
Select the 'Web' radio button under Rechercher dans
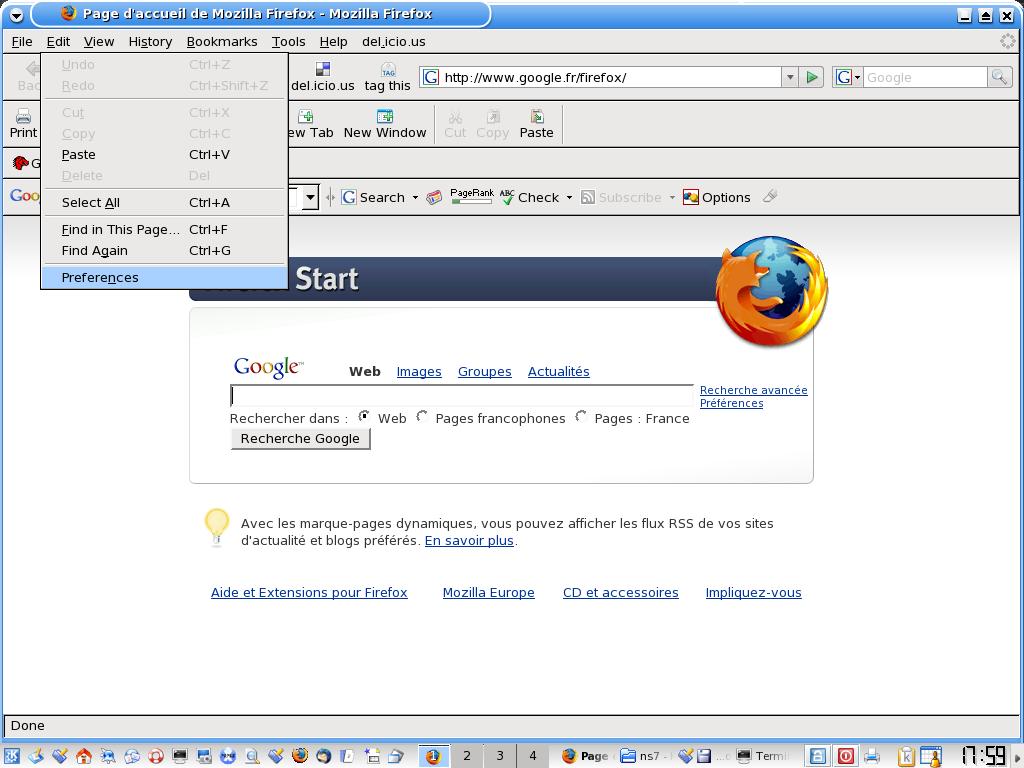[364, 417]
